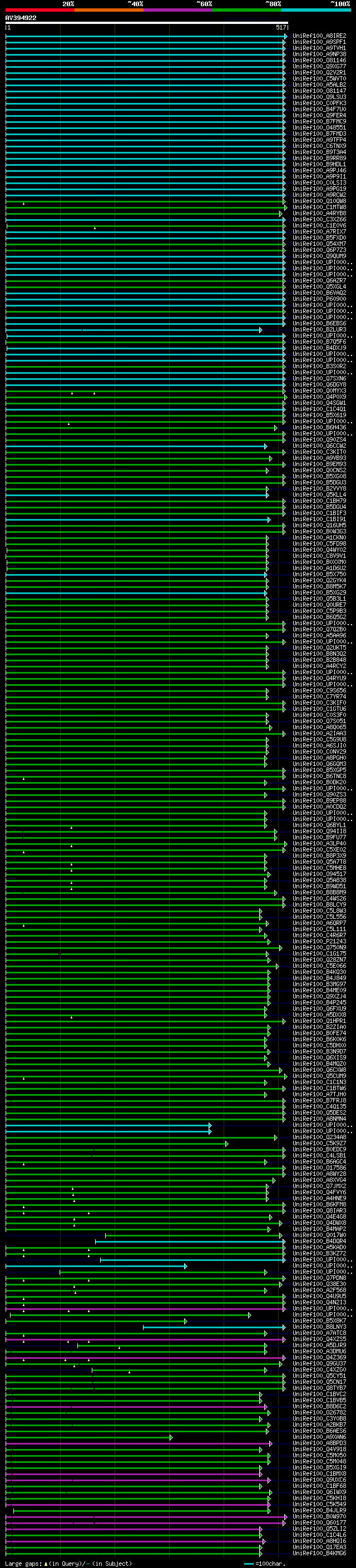This screenshot has height=1568, width=356.
Task: Click hit label UniRef100_O81146
Action: (x=319, y=60)
